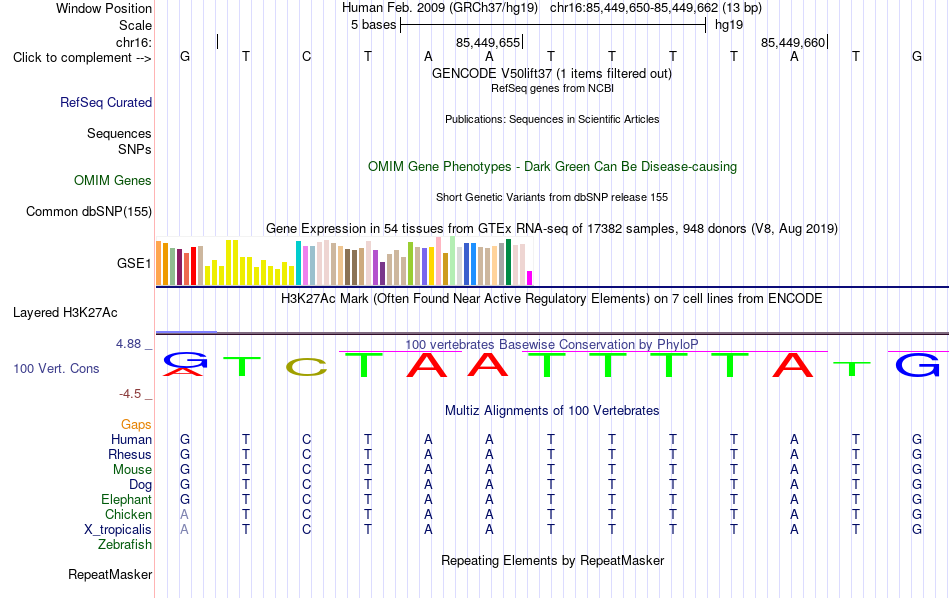Click the Zebrafish species row label

[x=125, y=545]
